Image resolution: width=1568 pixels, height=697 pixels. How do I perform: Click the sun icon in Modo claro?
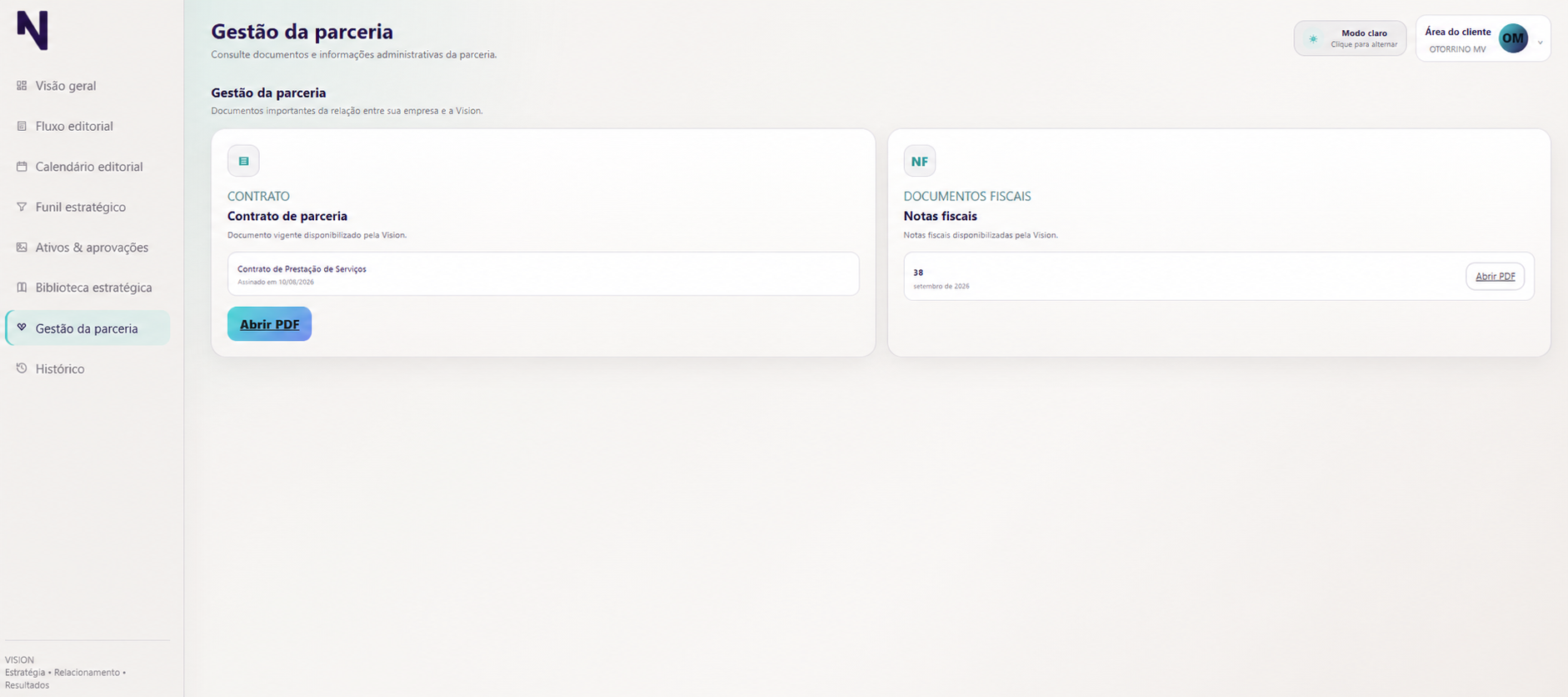tap(1313, 38)
